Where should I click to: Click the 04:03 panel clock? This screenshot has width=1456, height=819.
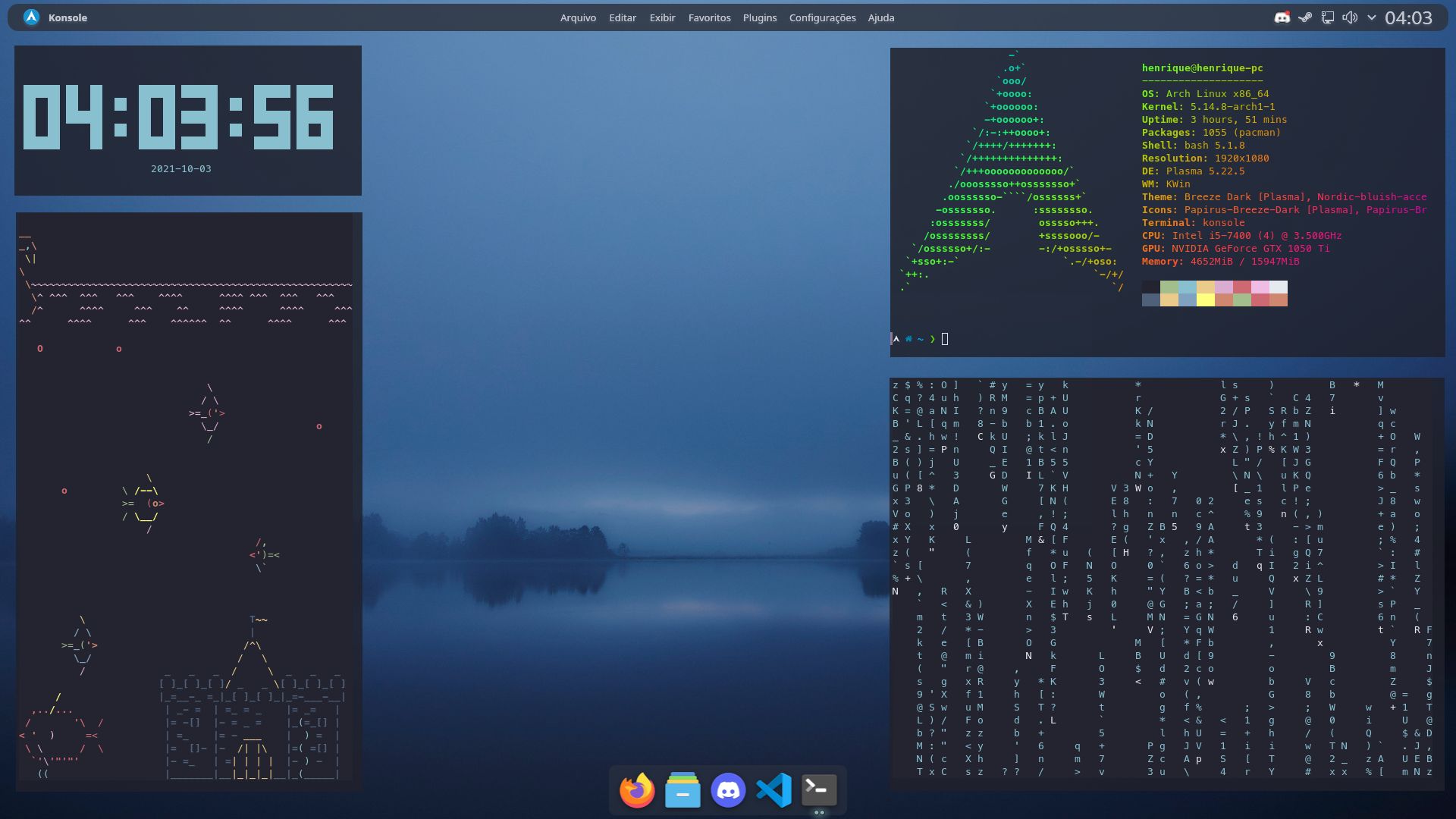pyautogui.click(x=1408, y=17)
